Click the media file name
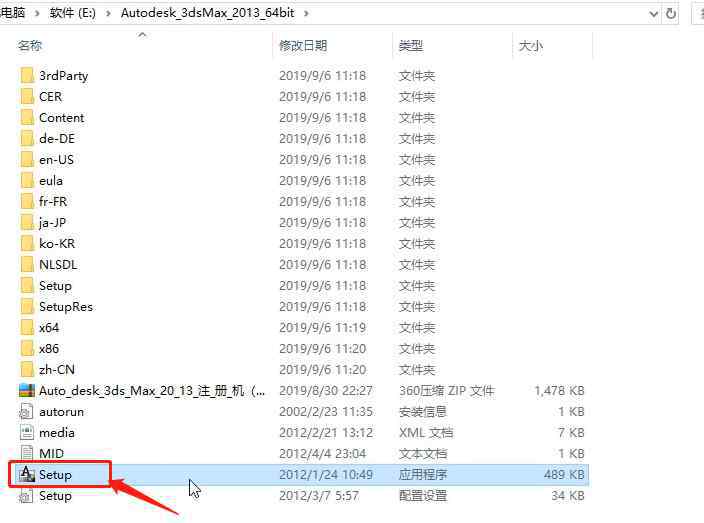704x523 pixels. pos(57,433)
